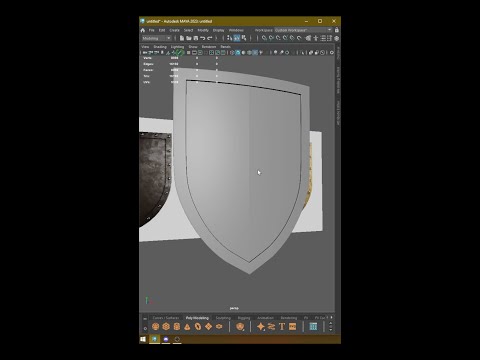Open the panel Show menu

coord(193,47)
